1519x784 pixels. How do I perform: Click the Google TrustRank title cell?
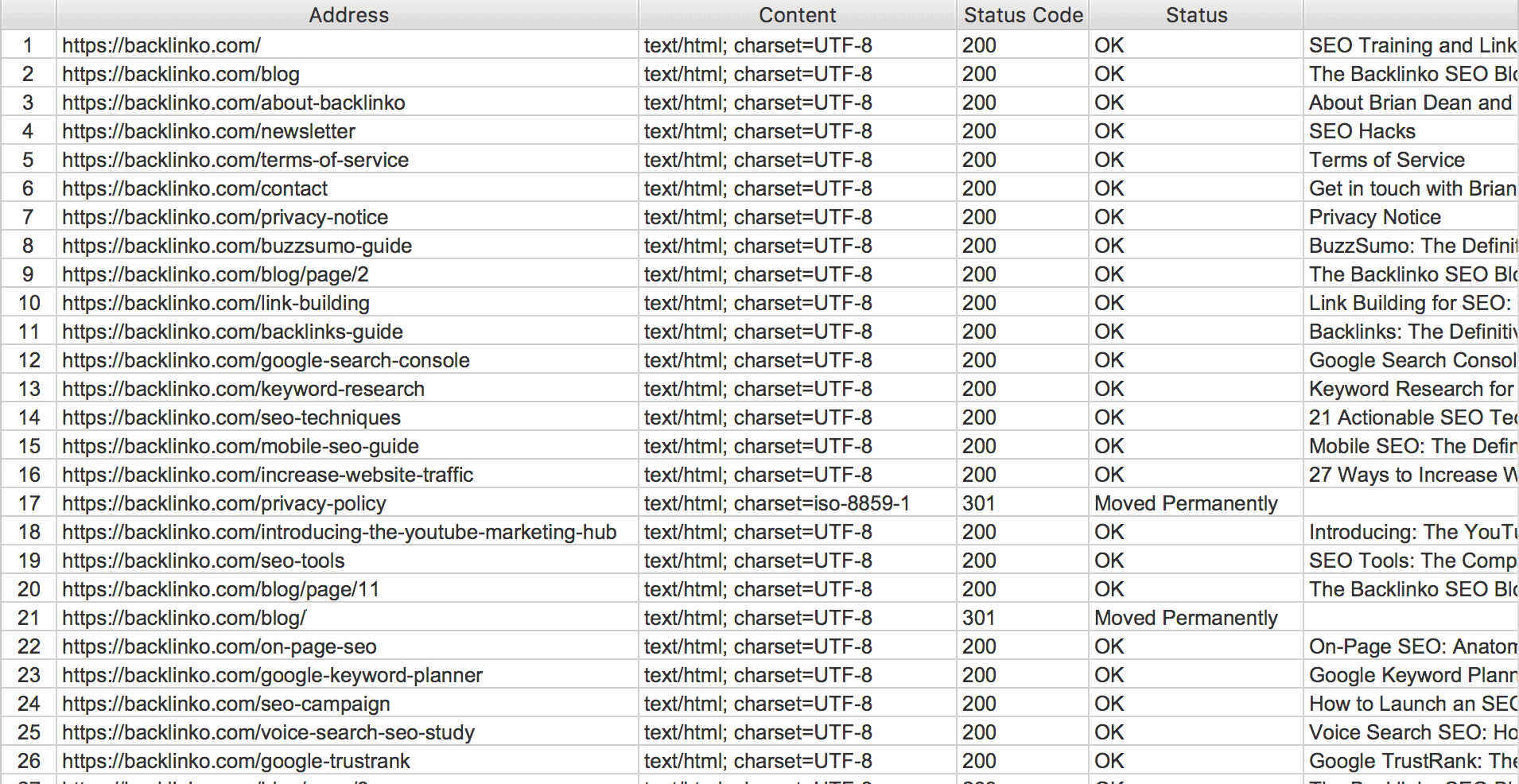(1413, 761)
